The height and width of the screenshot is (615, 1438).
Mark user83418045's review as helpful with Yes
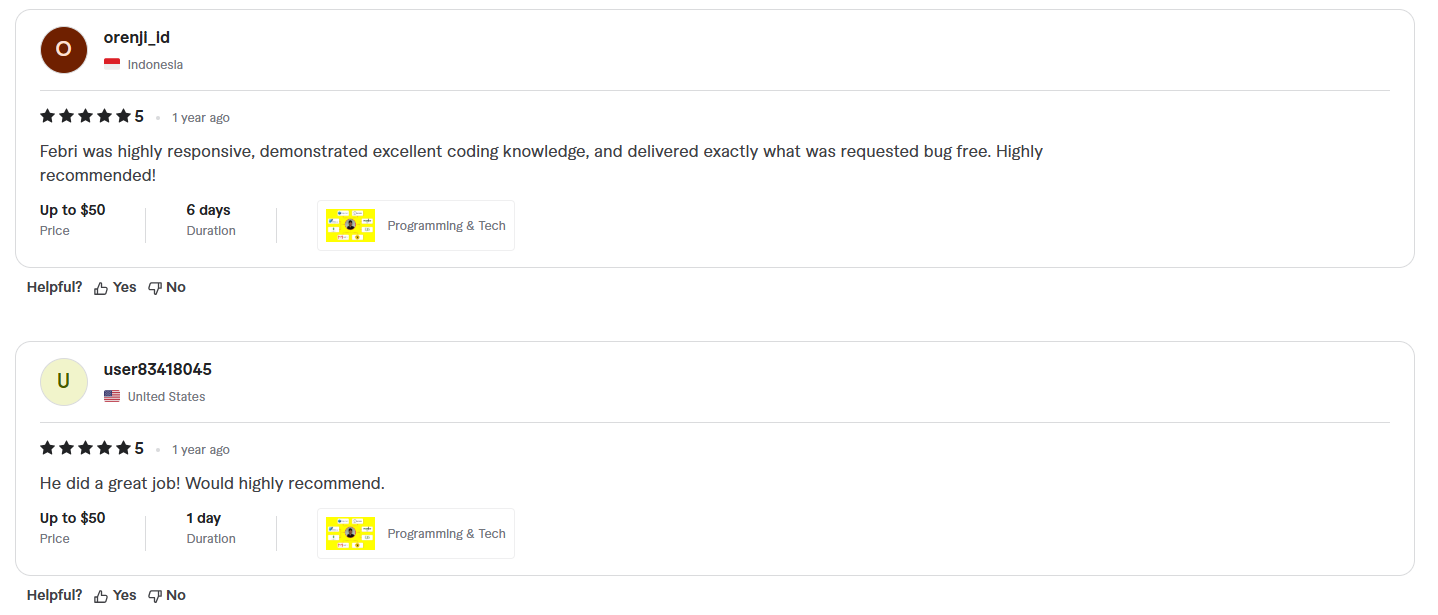(124, 595)
